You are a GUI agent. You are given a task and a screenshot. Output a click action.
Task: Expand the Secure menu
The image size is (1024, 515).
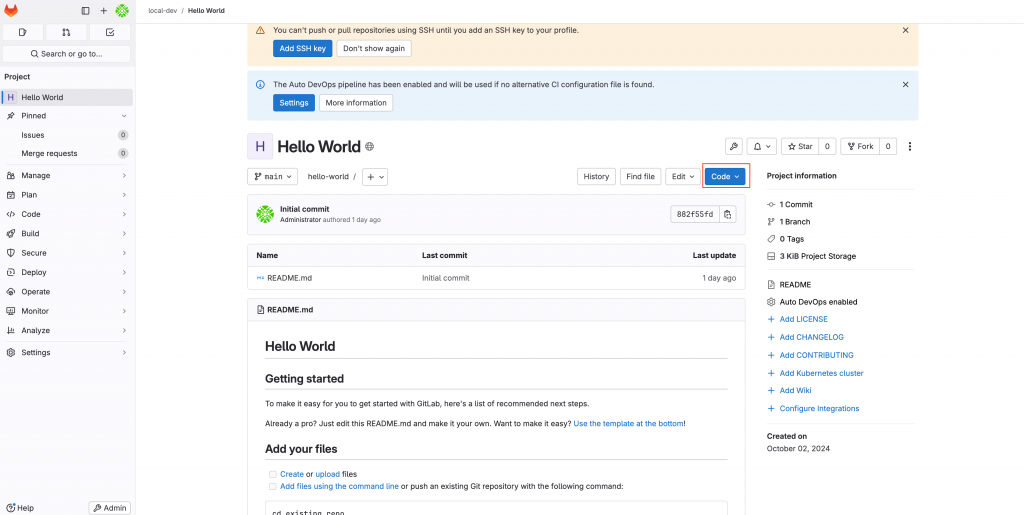[67, 253]
